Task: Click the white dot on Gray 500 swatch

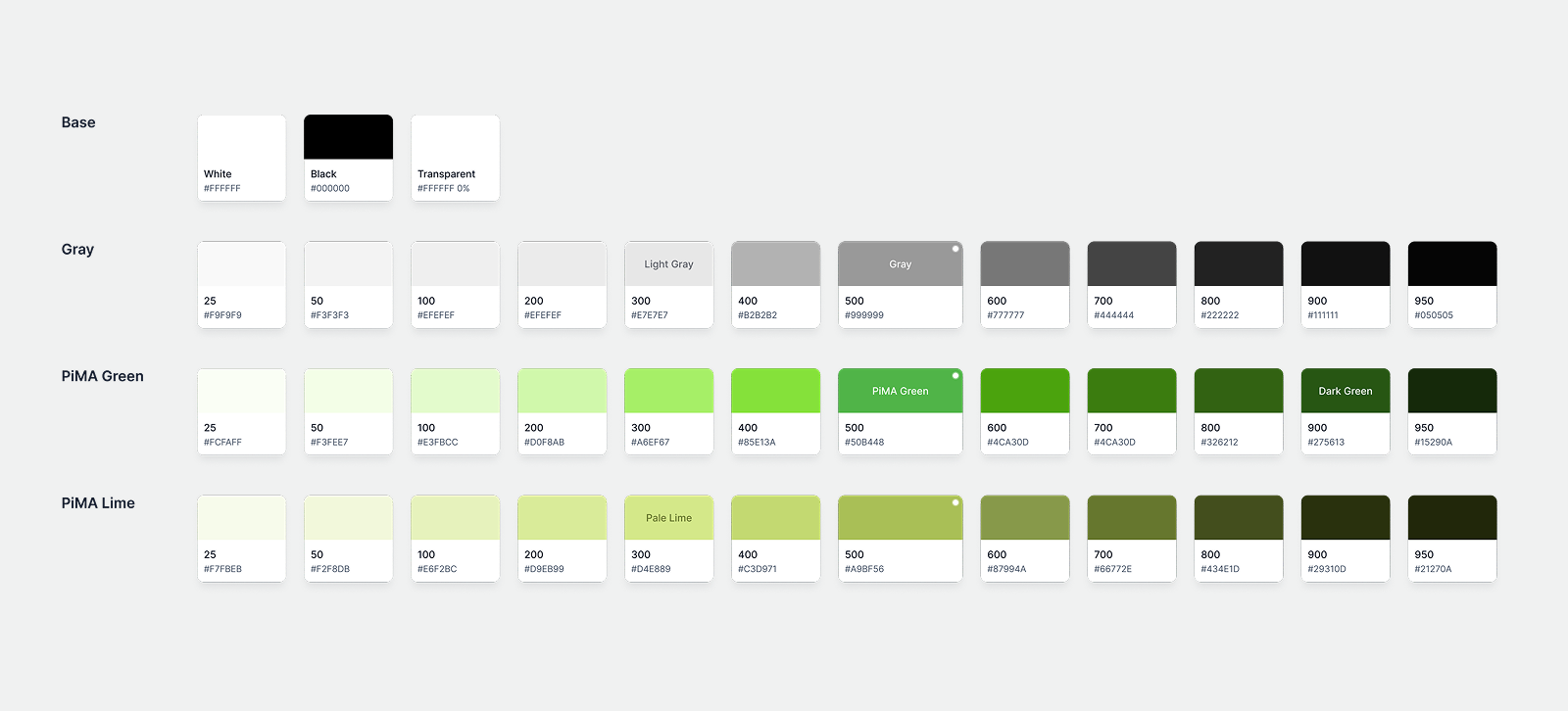Action: click(x=955, y=249)
